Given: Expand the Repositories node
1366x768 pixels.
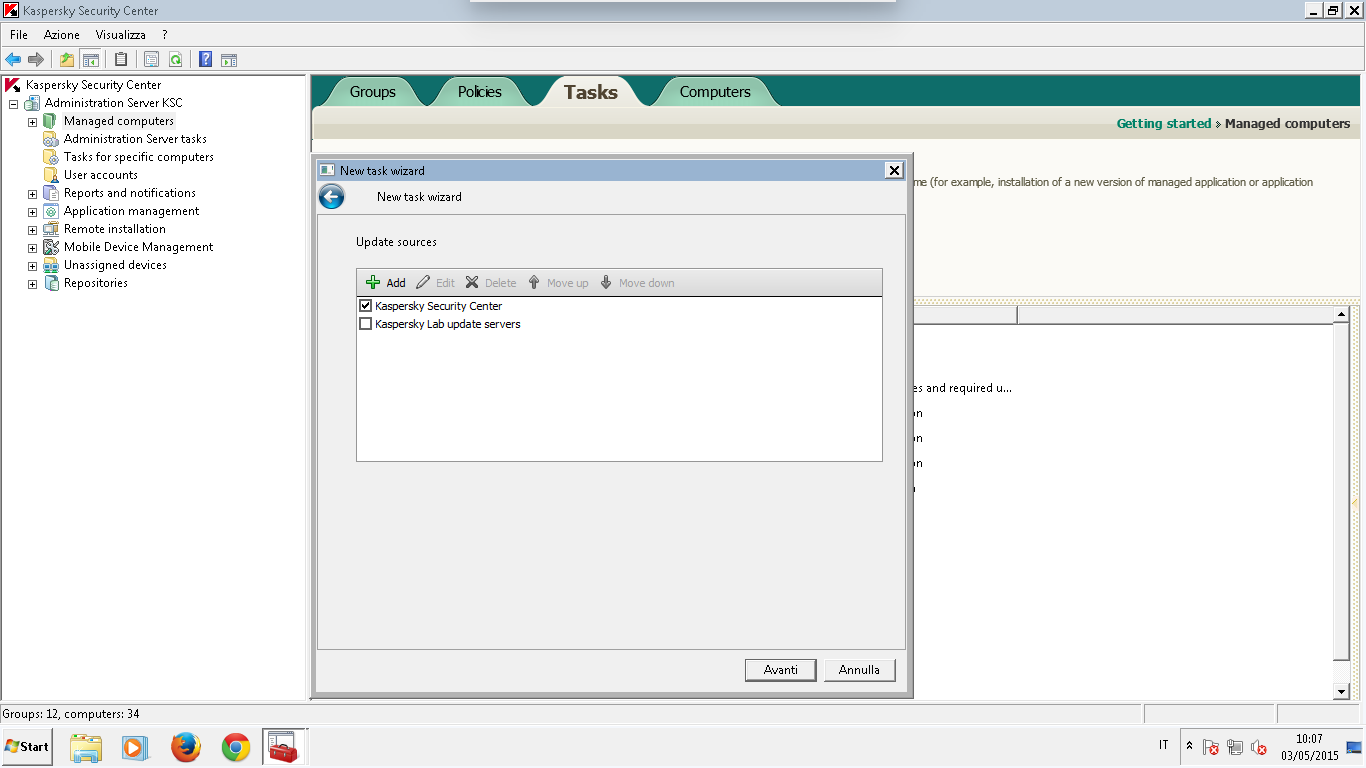Looking at the screenshot, I should 32,284.
